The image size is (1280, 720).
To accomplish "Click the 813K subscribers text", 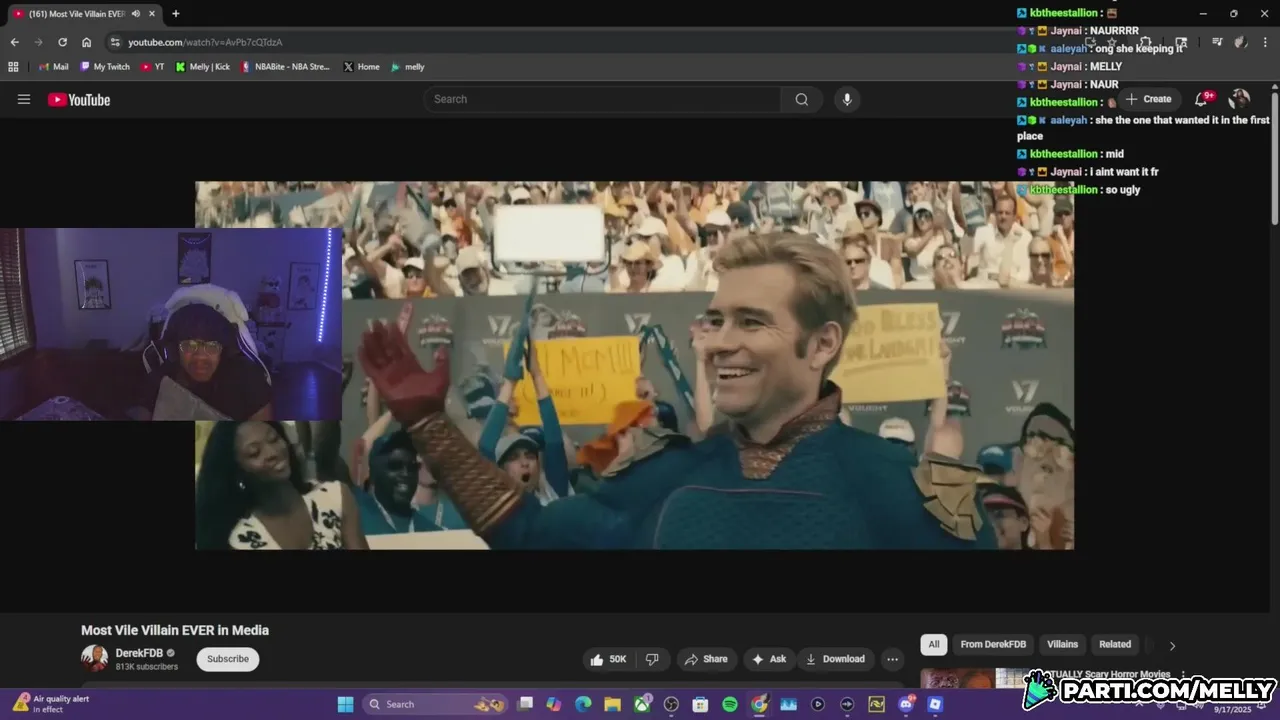I will (x=146, y=667).
